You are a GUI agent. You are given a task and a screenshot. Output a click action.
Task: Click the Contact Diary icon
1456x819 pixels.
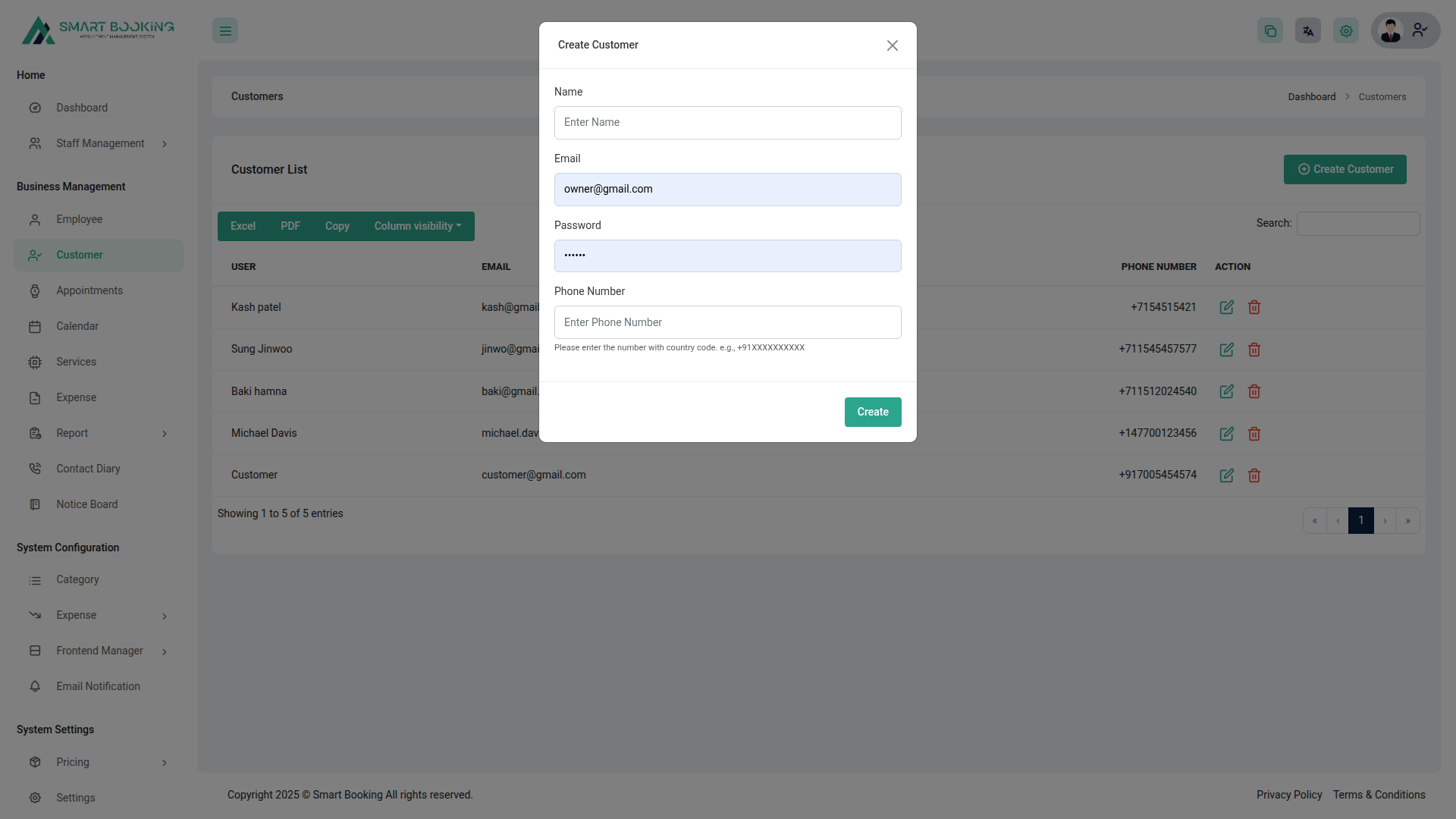click(x=35, y=468)
